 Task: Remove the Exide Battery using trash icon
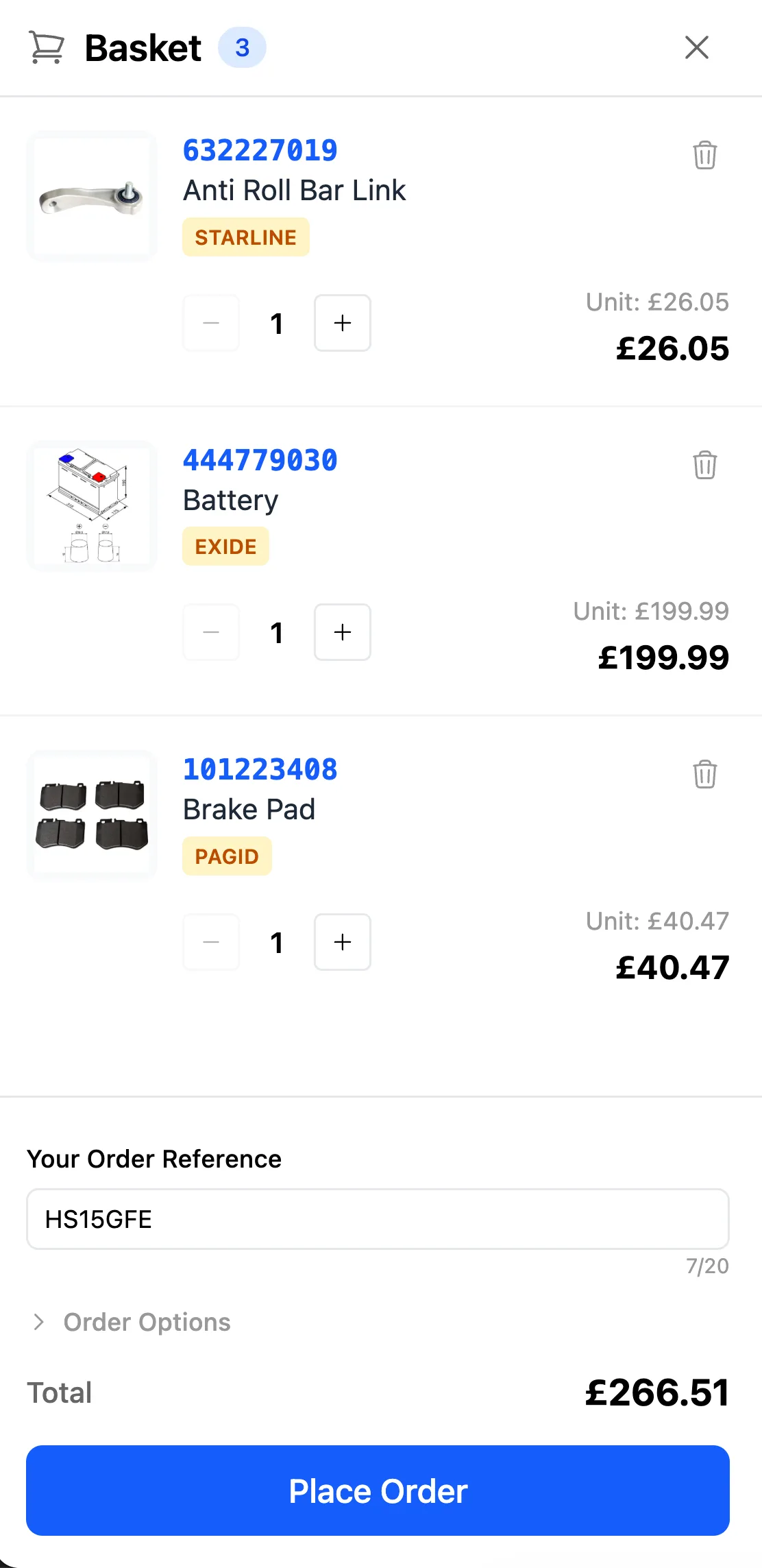pos(704,465)
